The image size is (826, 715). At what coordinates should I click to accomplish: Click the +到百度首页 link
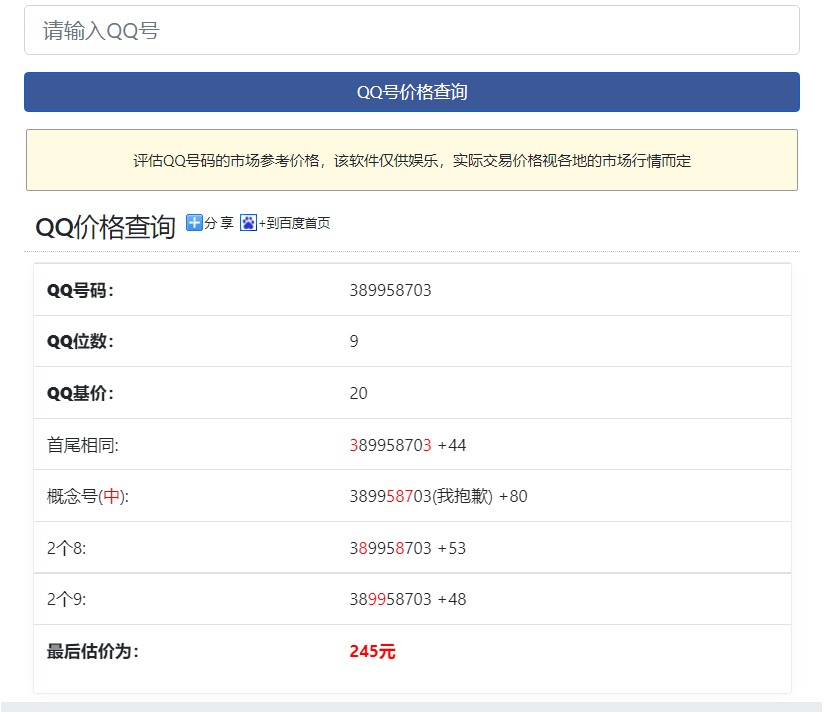pyautogui.click(x=294, y=223)
